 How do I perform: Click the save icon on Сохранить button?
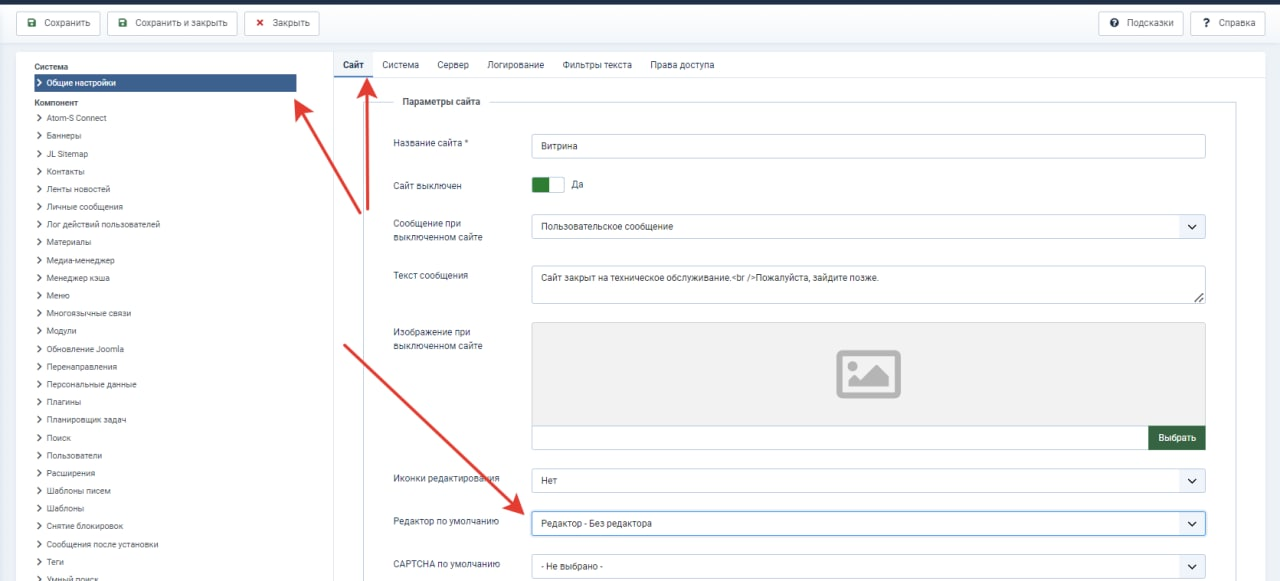click(32, 23)
